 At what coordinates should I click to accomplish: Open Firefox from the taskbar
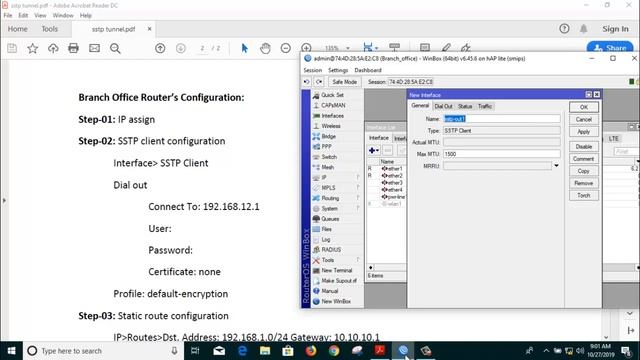point(311,351)
